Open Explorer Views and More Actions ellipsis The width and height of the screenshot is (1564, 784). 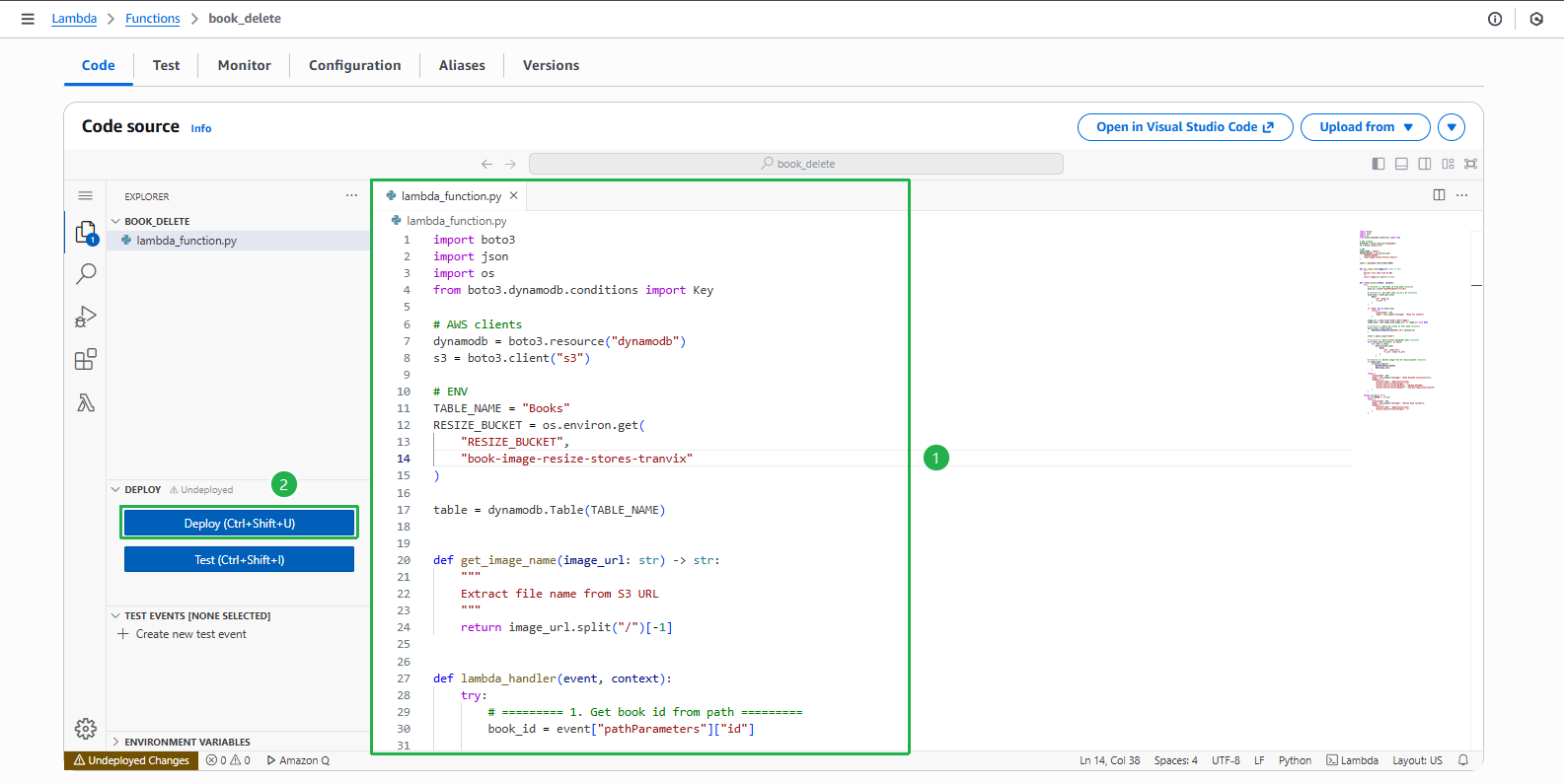point(351,195)
